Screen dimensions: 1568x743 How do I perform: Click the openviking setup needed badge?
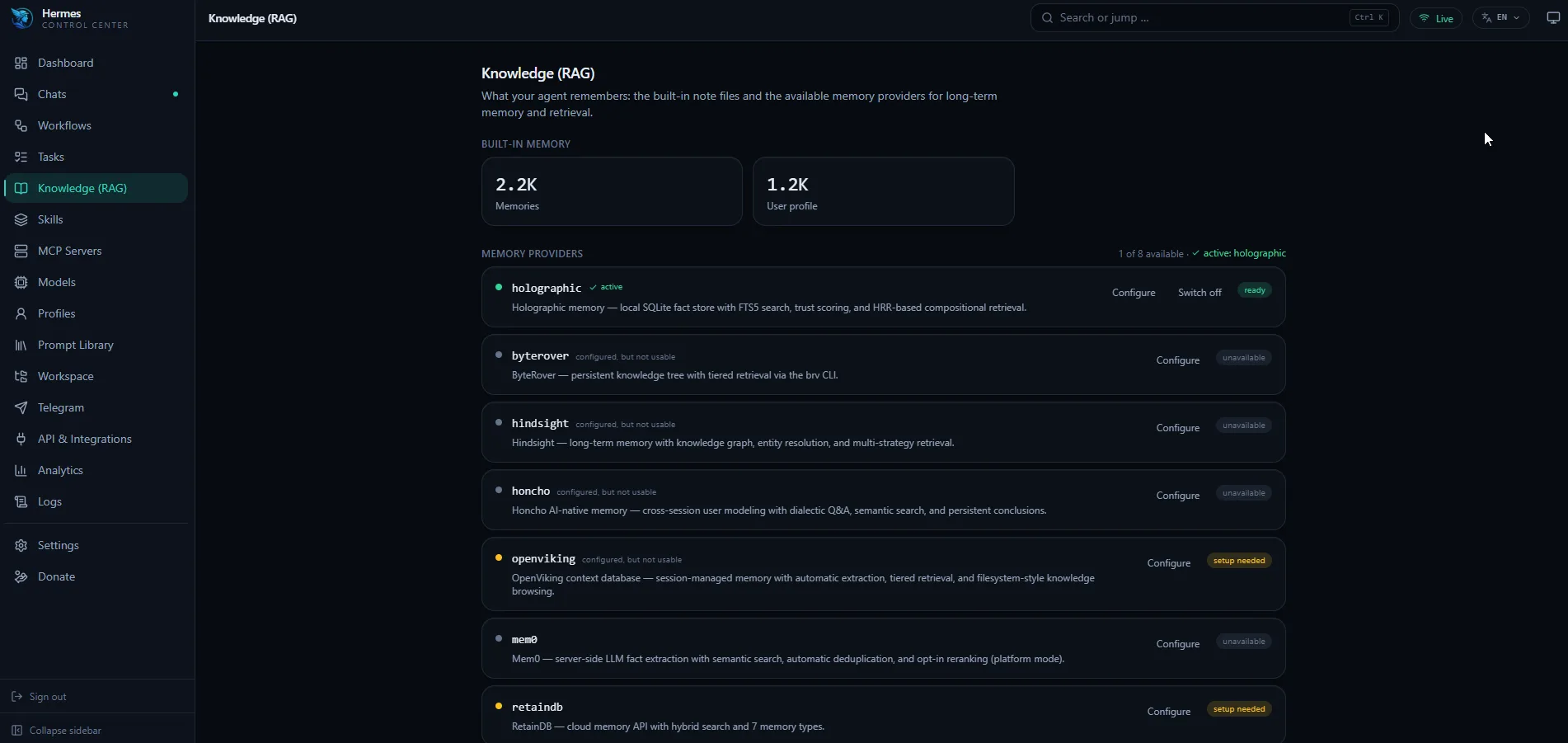[1239, 561]
